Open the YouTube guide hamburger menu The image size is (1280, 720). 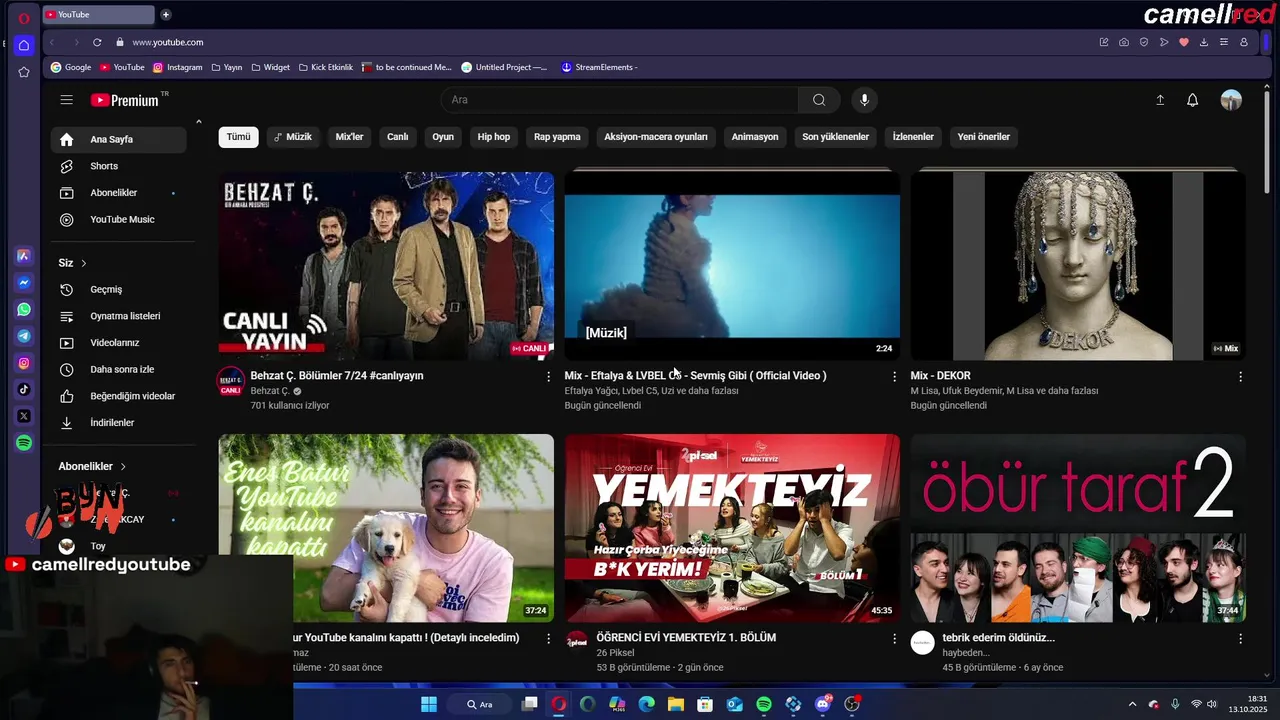coord(66,100)
